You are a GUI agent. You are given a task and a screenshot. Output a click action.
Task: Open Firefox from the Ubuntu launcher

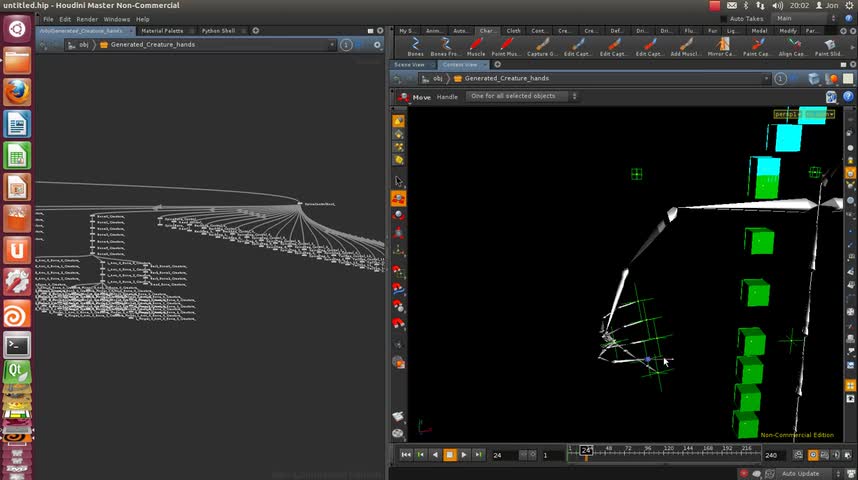point(16,92)
